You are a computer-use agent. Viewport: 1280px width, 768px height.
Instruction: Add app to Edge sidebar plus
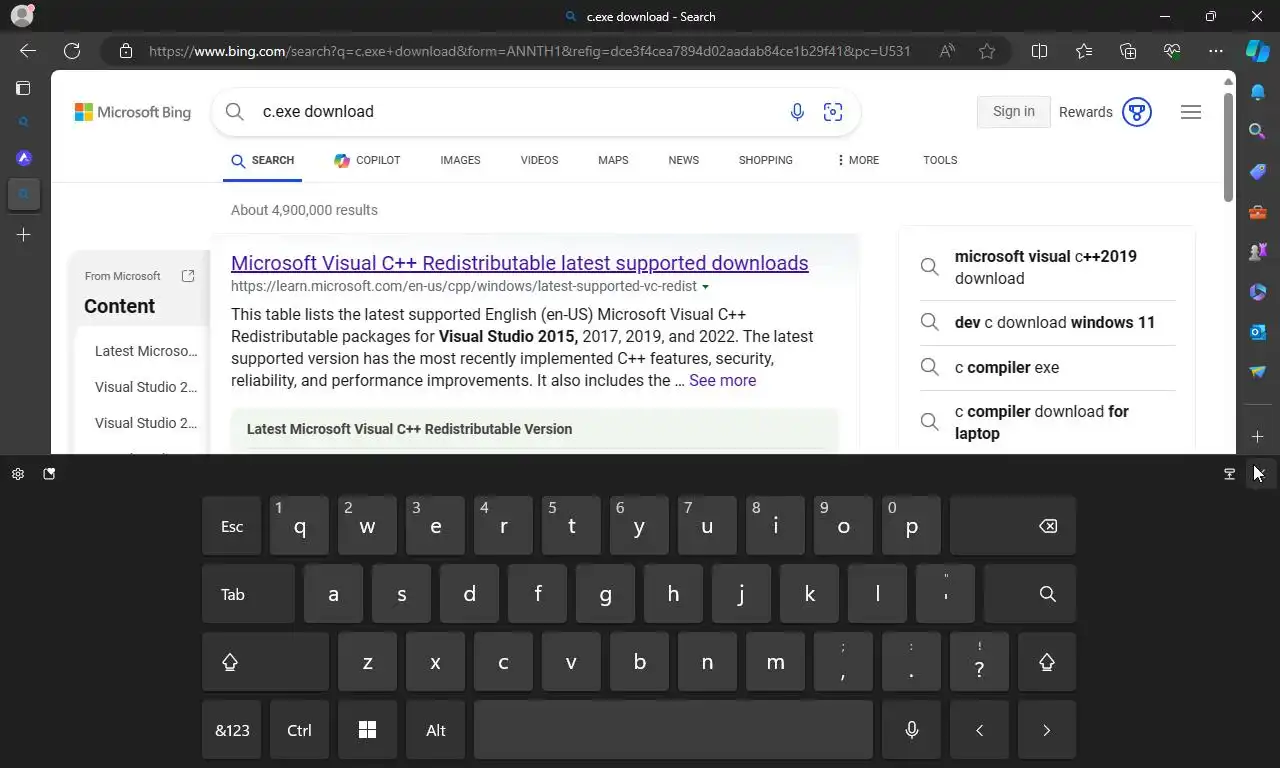1258,437
